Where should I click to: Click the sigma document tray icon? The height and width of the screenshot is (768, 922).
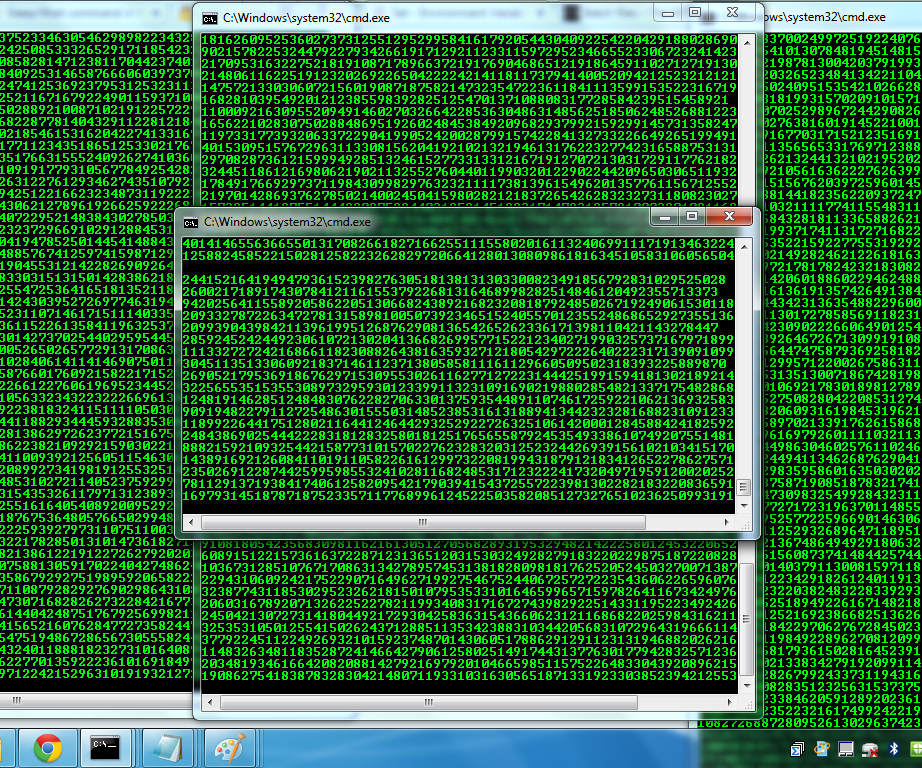pyautogui.click(x=797, y=749)
